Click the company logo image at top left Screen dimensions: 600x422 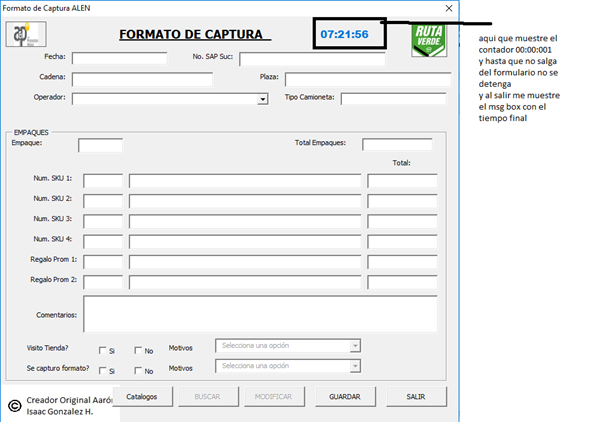point(26,34)
